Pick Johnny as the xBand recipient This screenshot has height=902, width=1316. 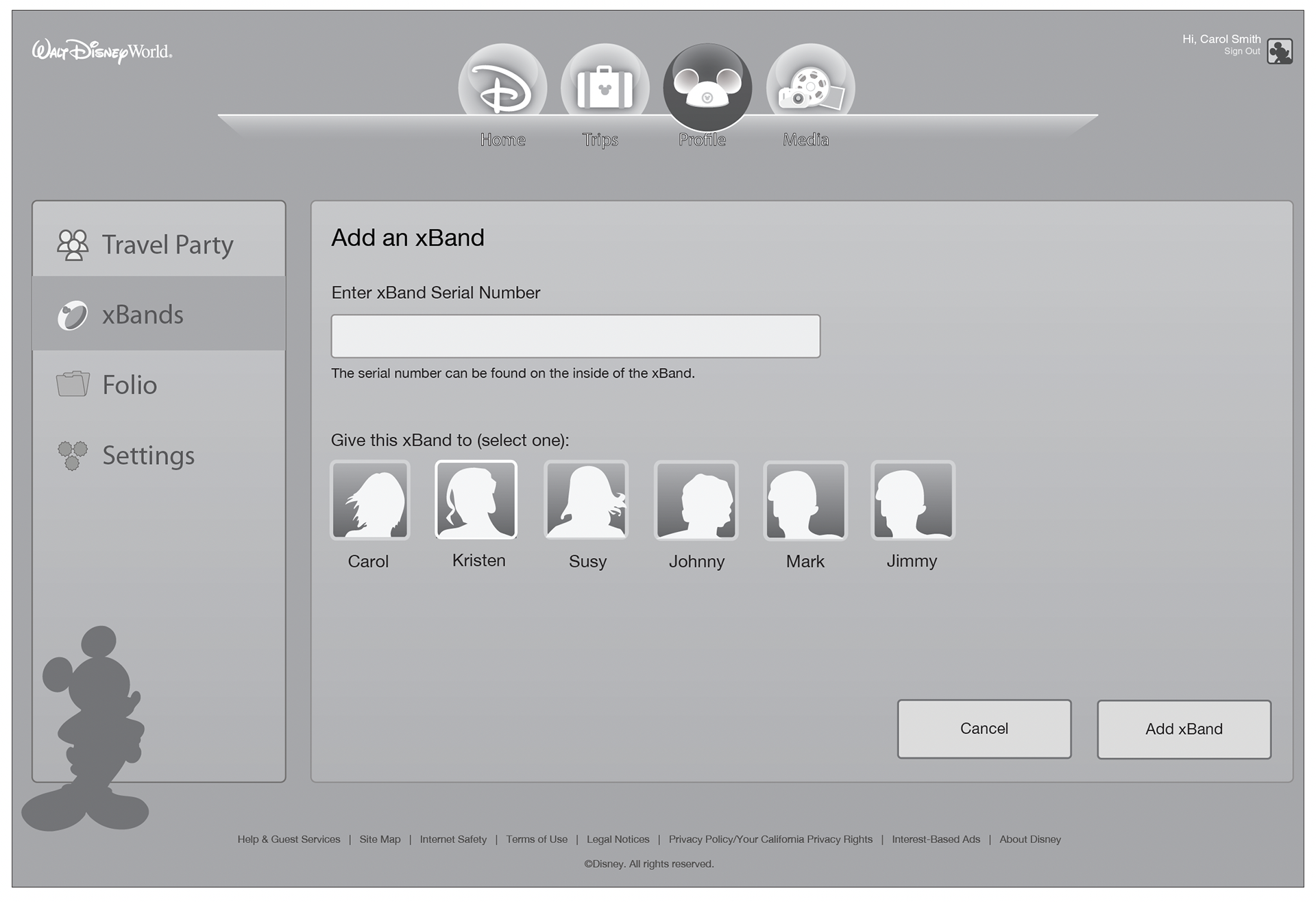[x=696, y=500]
